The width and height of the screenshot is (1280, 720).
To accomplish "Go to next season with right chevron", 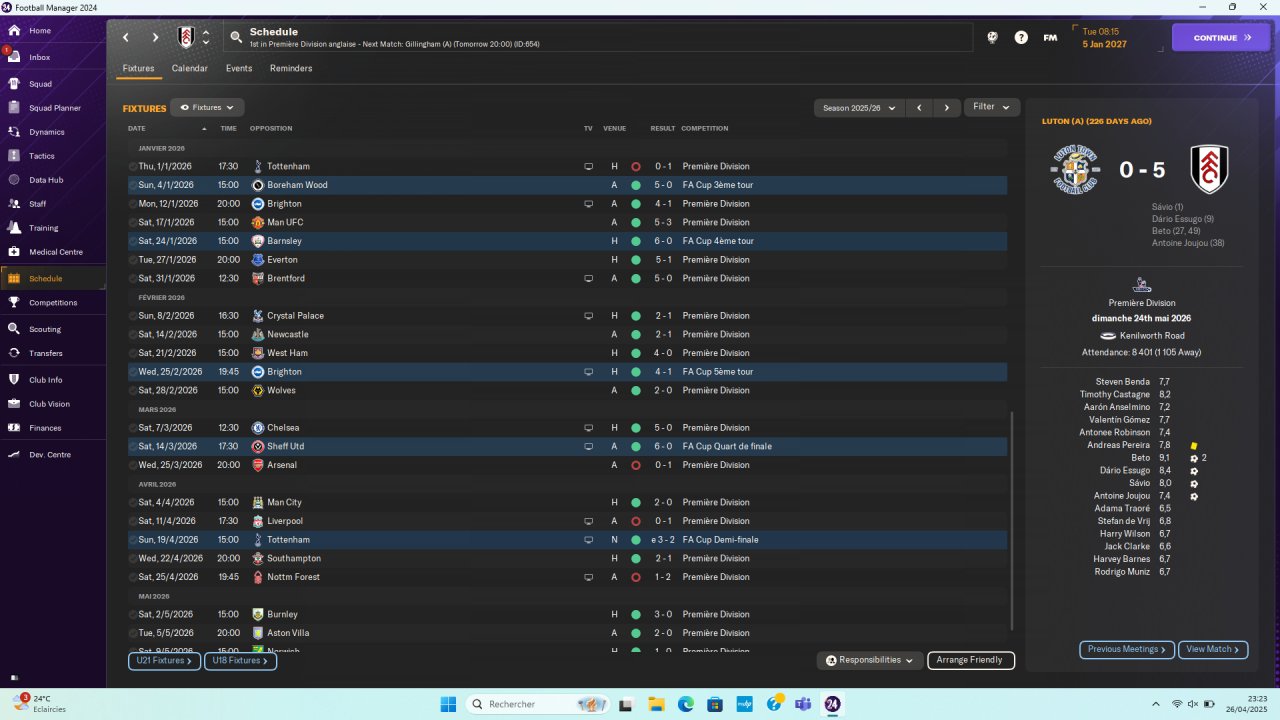I will click(947, 107).
